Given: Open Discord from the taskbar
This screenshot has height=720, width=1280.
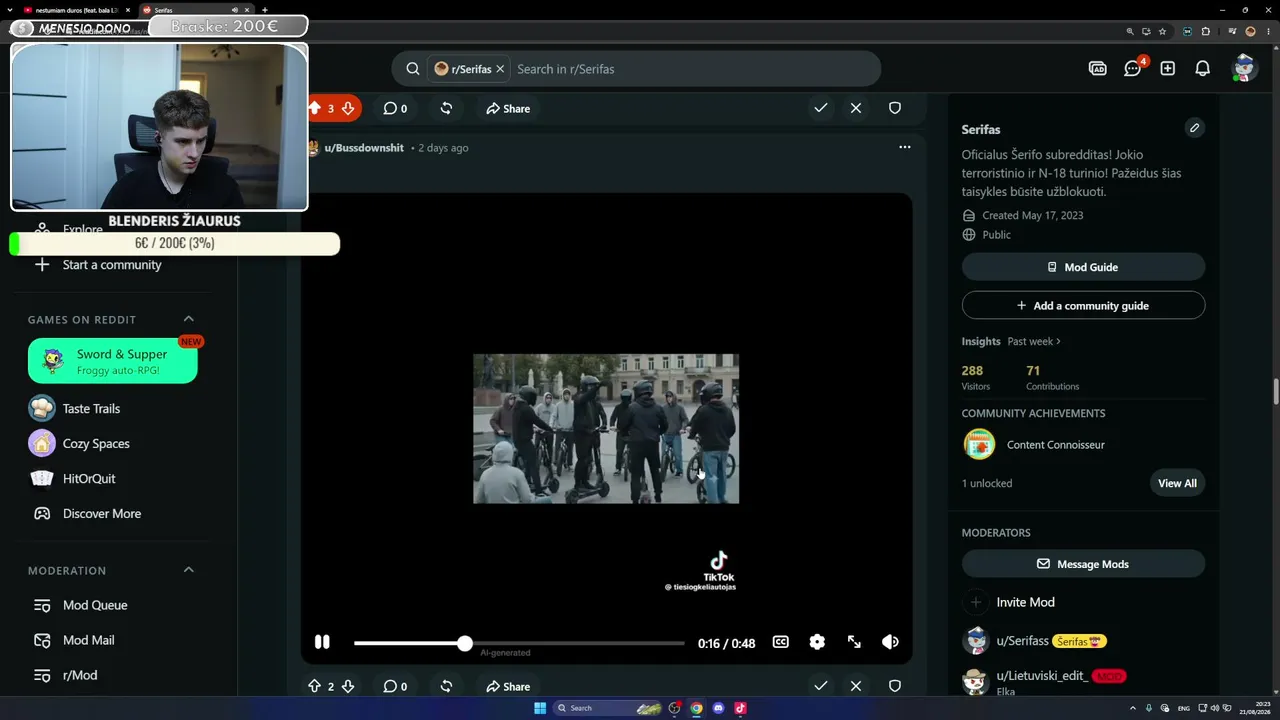Looking at the screenshot, I should pos(718,708).
